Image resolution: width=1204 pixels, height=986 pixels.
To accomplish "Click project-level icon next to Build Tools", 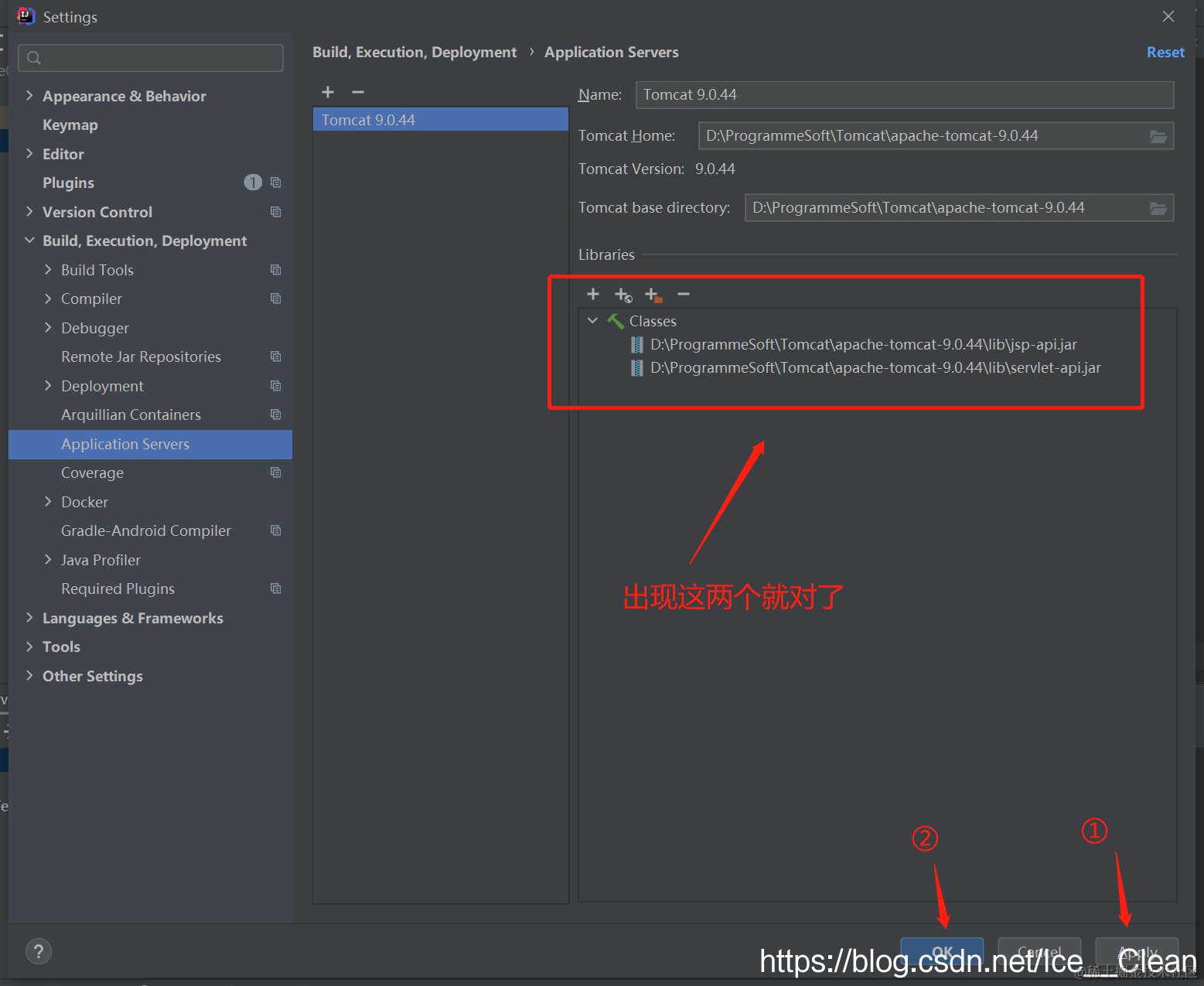I will click(275, 270).
